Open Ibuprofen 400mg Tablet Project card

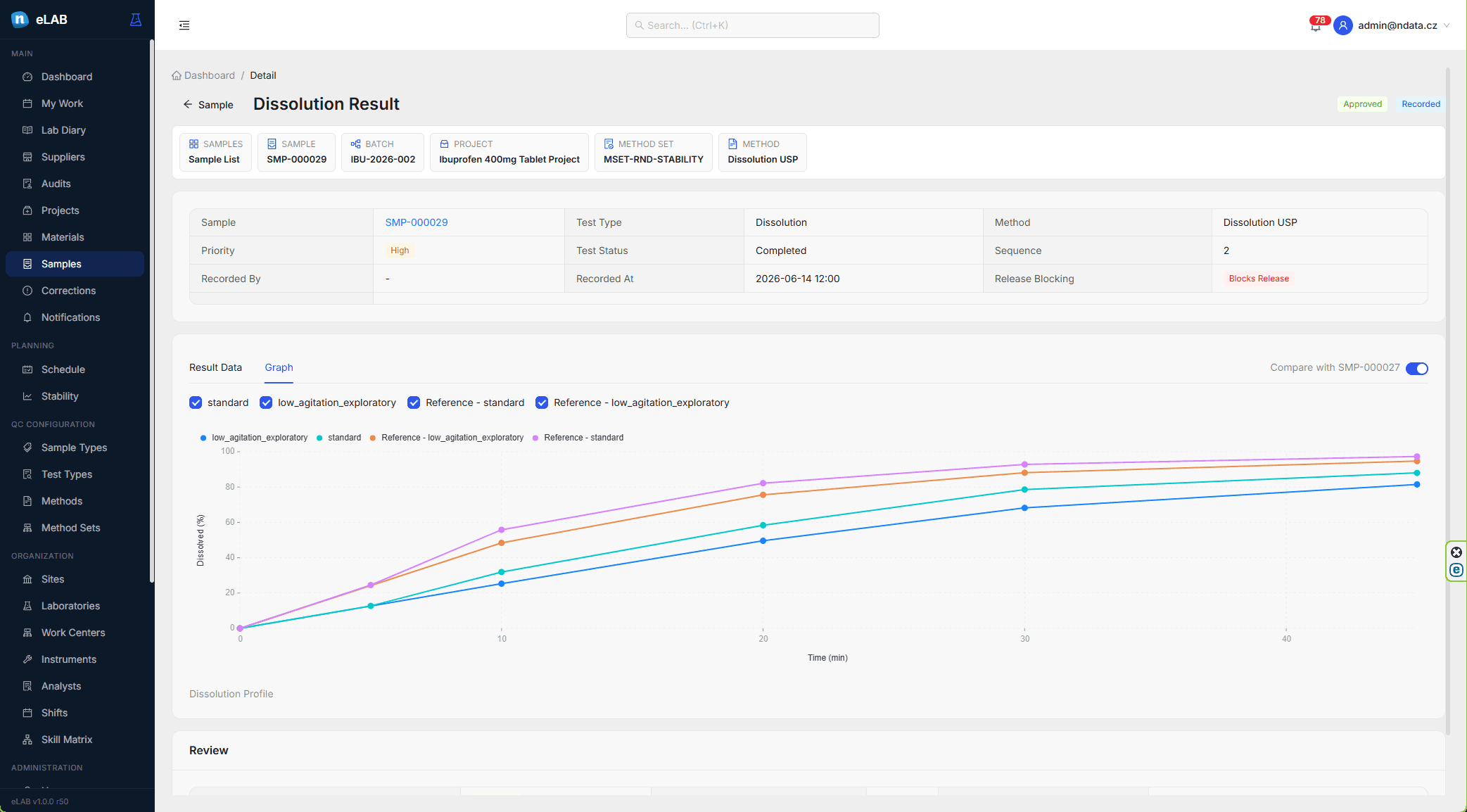click(509, 152)
